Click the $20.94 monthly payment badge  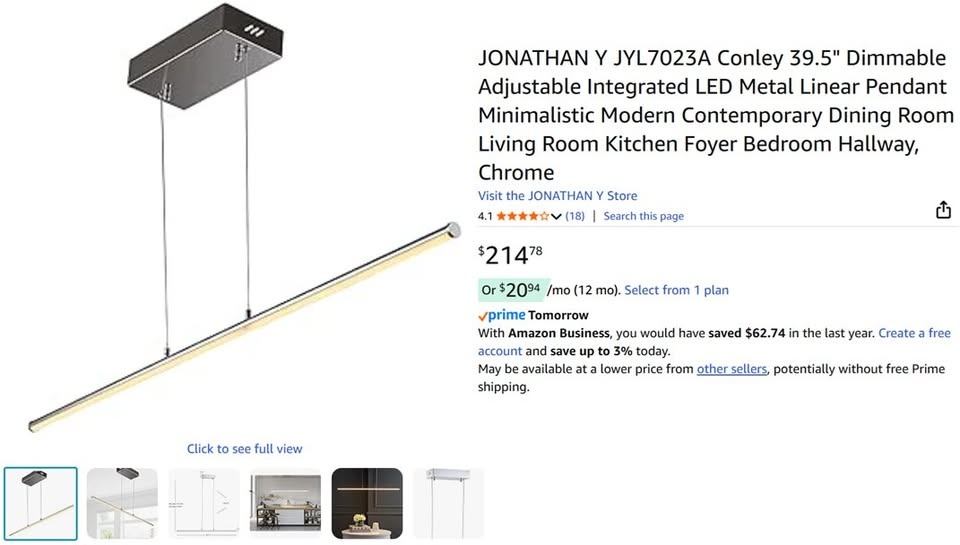(x=512, y=290)
